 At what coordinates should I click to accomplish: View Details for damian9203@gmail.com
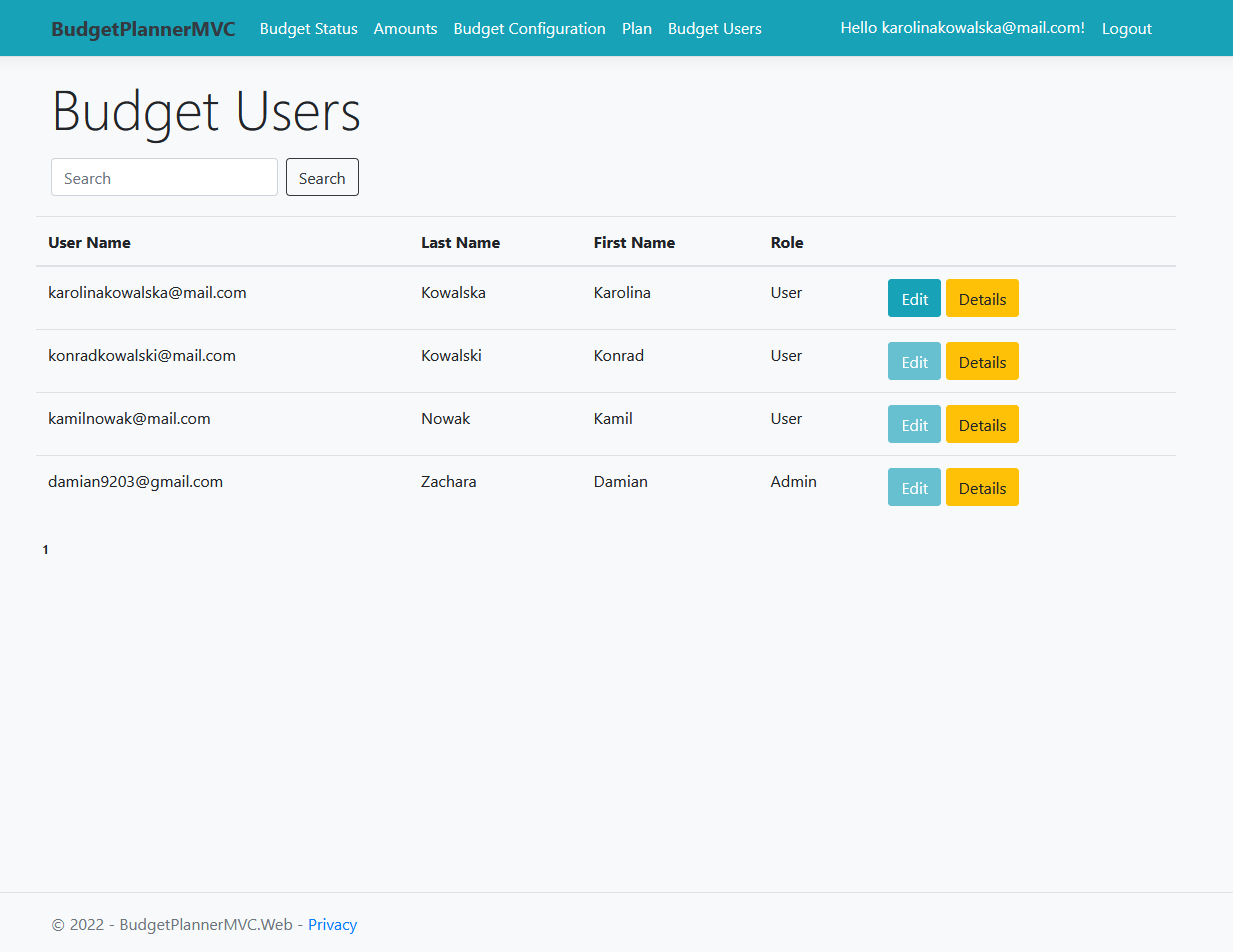coord(982,487)
